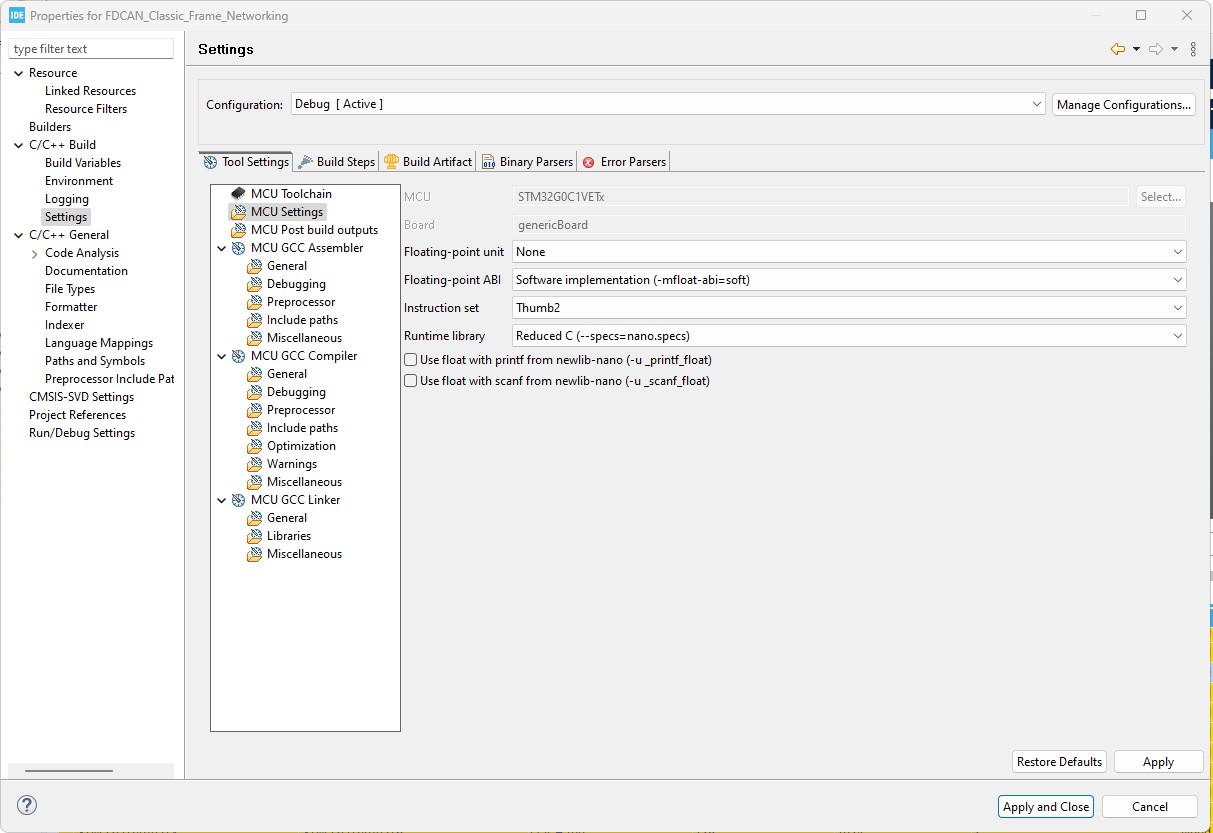Click the MCU Toolchain chip icon
This screenshot has height=833, width=1213.
click(238, 193)
